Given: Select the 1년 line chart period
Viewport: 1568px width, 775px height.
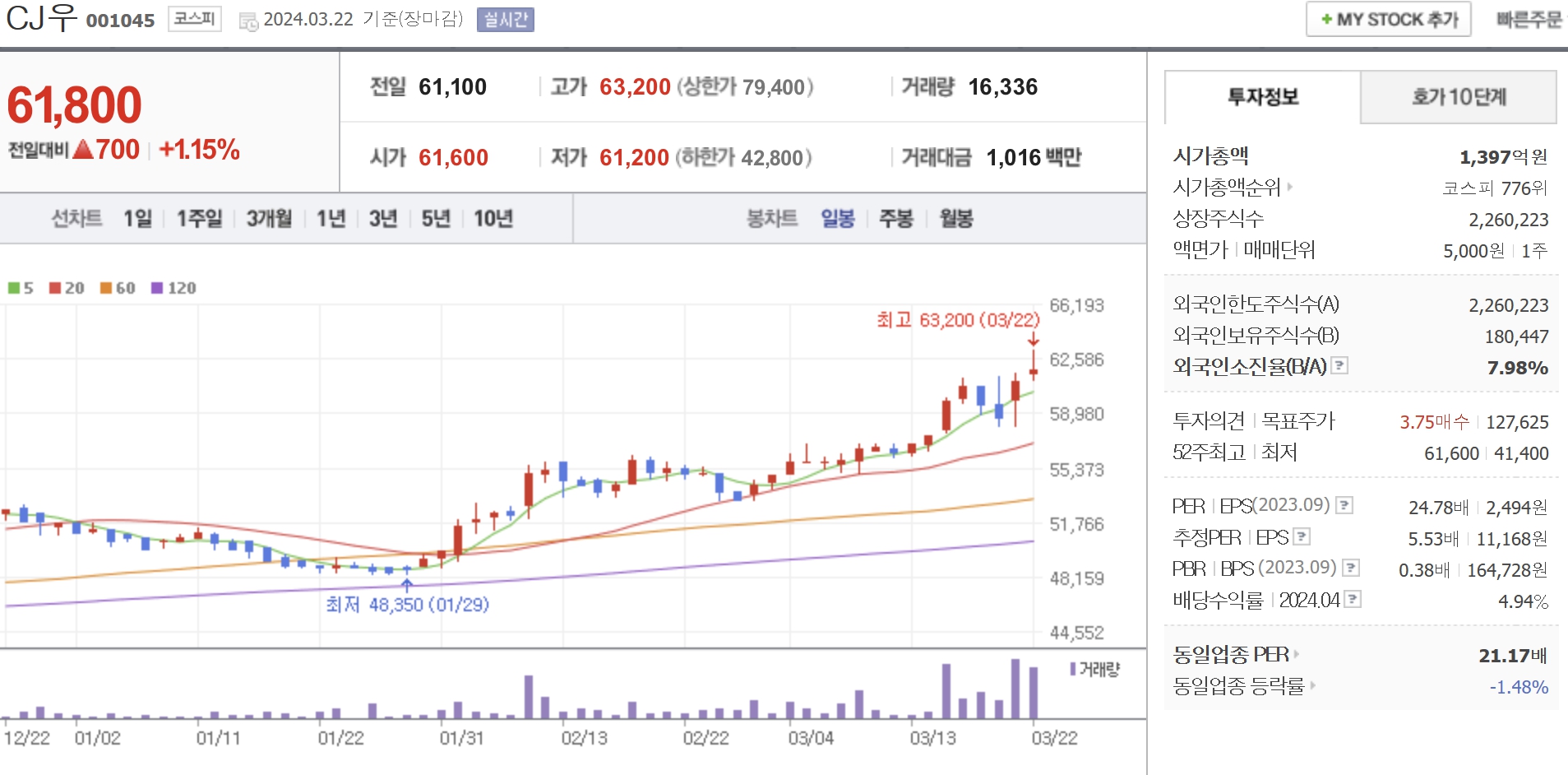Looking at the screenshot, I should (331, 218).
